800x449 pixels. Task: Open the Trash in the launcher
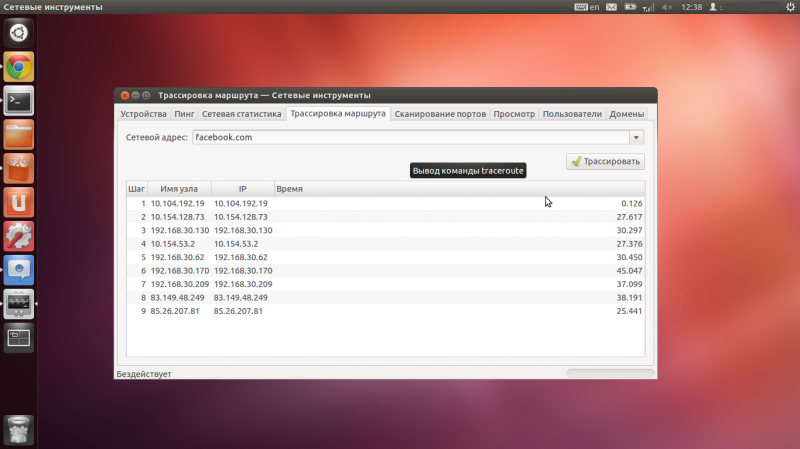[19, 428]
